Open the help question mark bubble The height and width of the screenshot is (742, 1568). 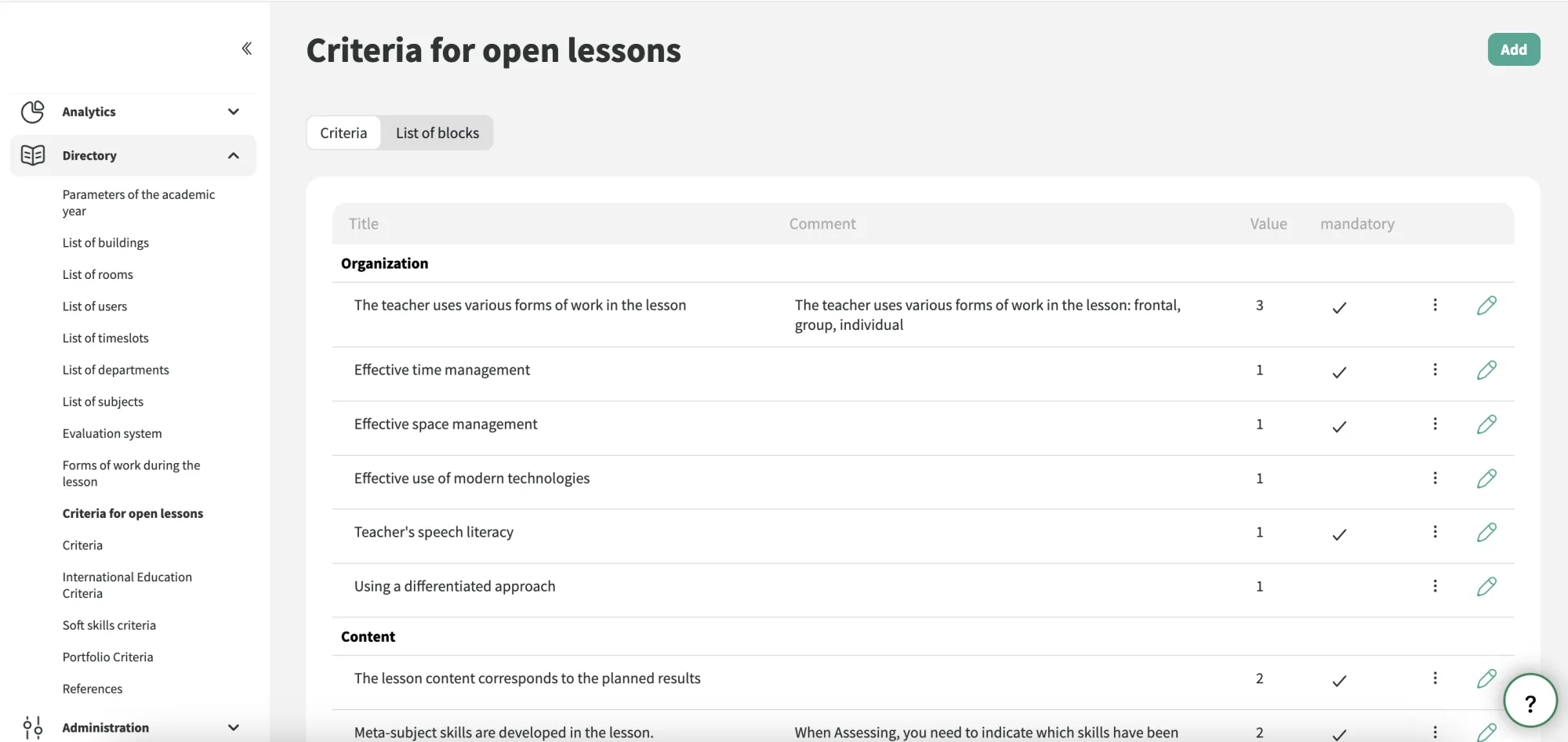coord(1530,701)
